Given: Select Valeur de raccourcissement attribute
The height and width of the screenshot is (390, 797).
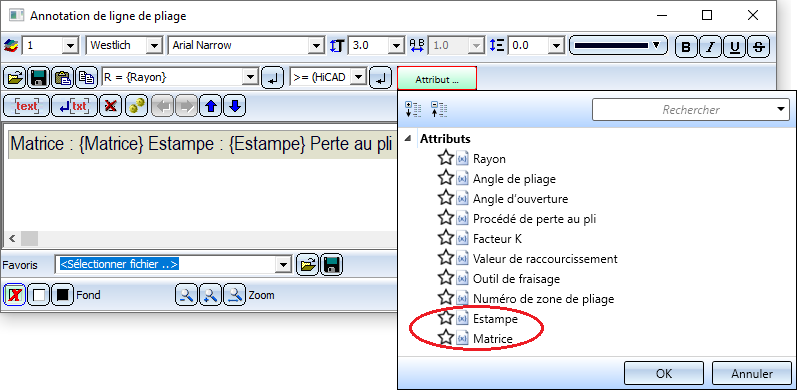Looking at the screenshot, I should point(545,259).
